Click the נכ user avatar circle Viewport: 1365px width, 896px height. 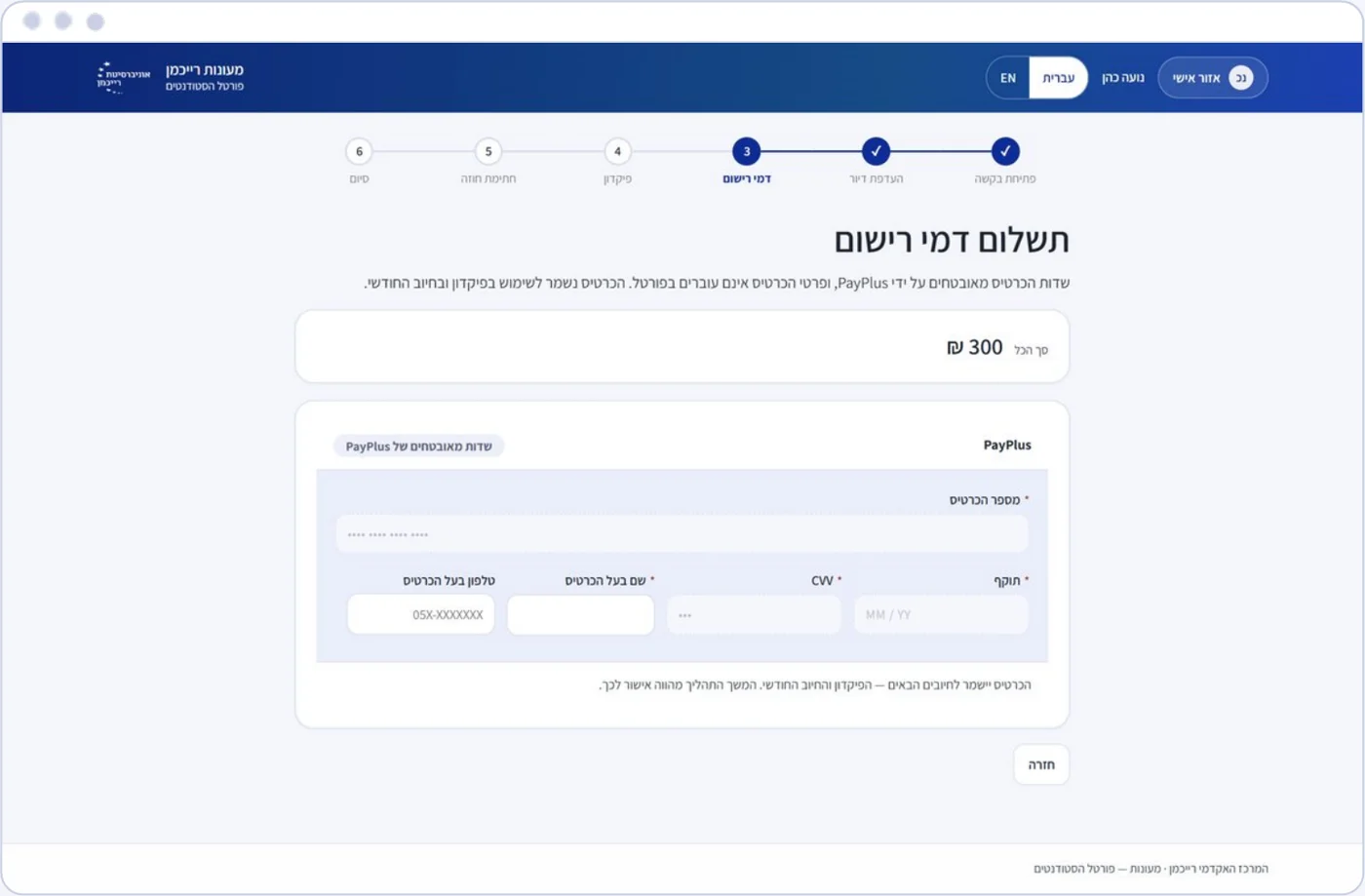coord(1240,78)
